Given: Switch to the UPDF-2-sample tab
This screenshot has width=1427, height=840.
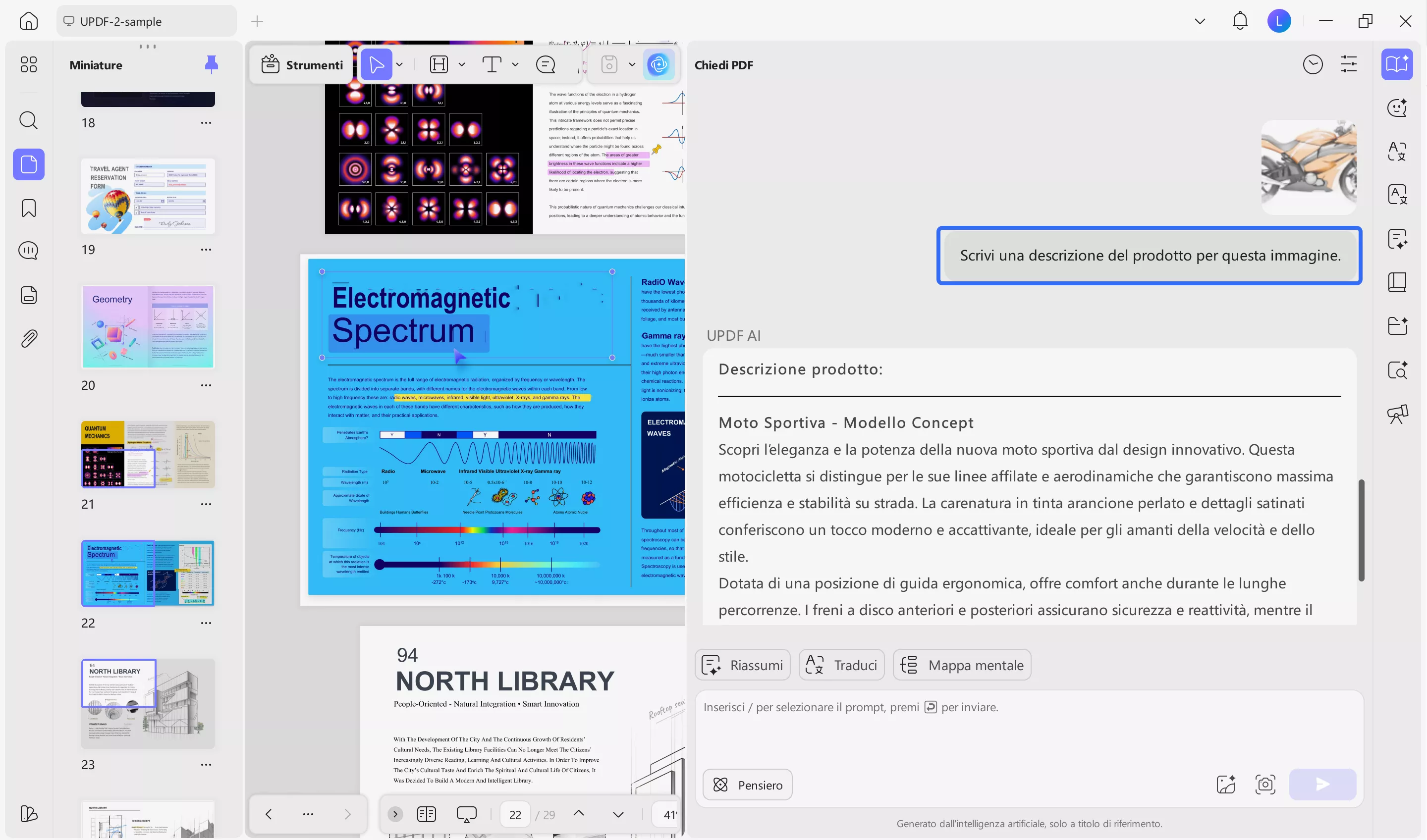Looking at the screenshot, I should [x=146, y=21].
